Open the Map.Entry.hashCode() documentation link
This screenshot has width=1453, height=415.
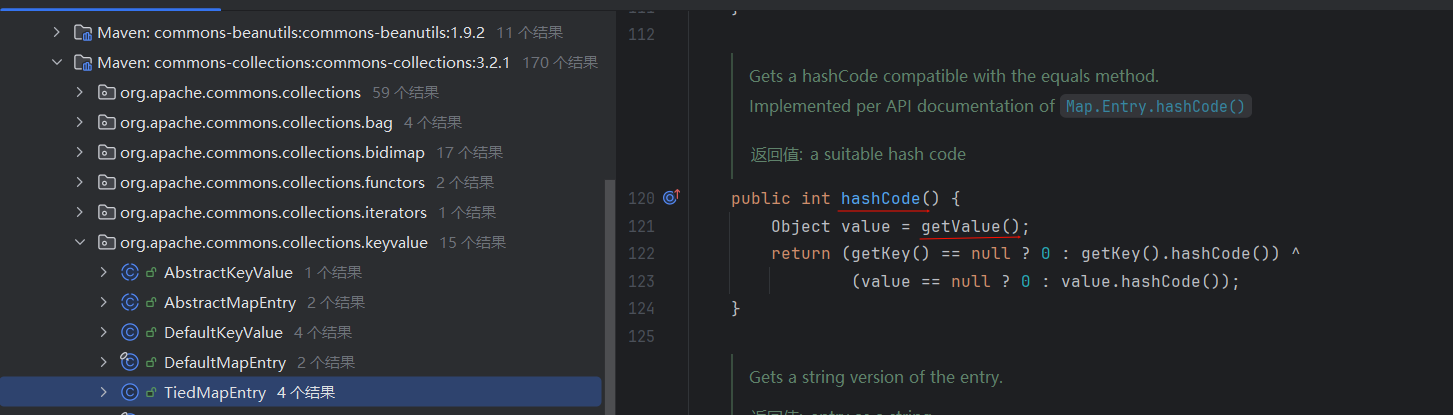coord(1155,107)
